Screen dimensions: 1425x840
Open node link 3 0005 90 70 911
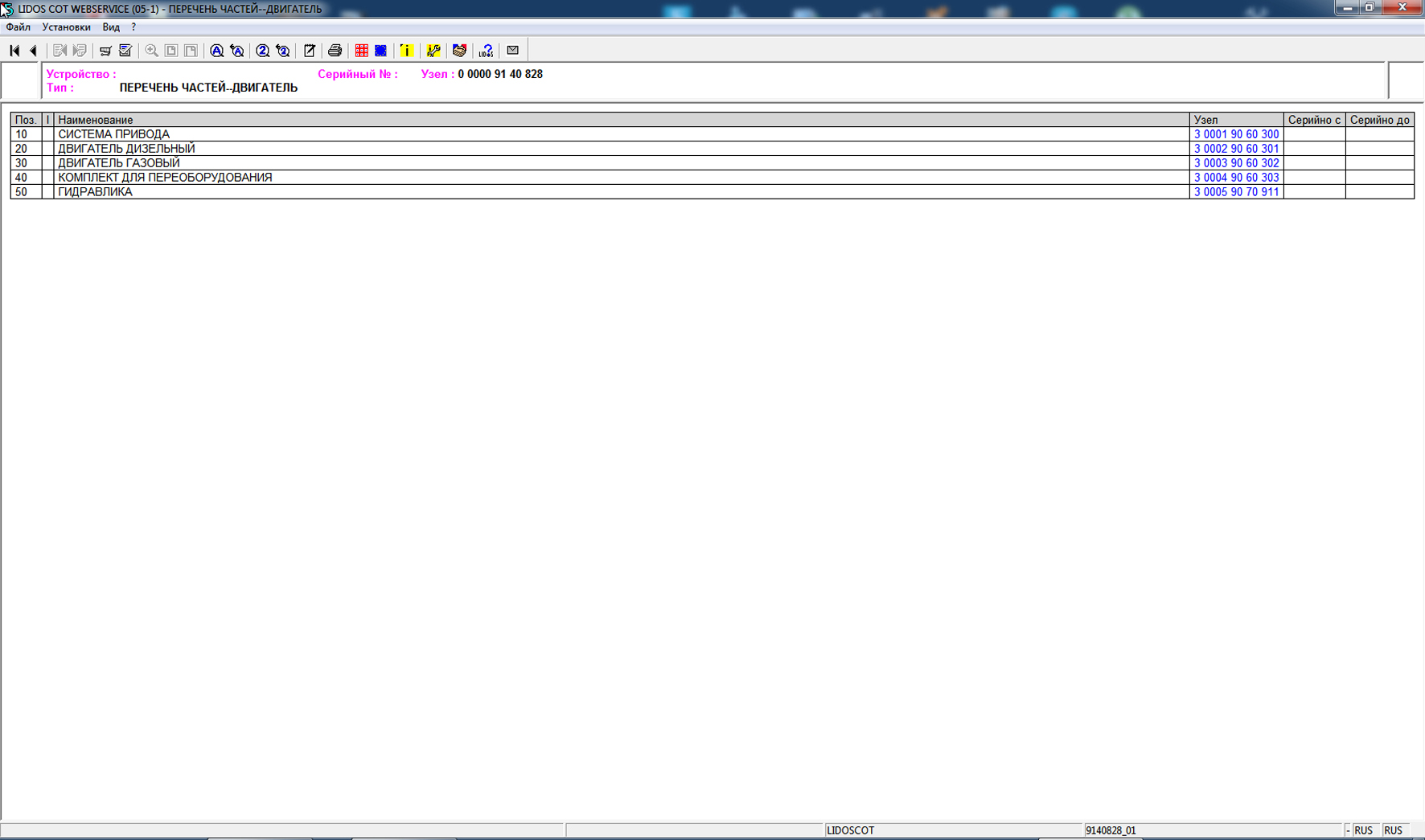[x=1235, y=192]
